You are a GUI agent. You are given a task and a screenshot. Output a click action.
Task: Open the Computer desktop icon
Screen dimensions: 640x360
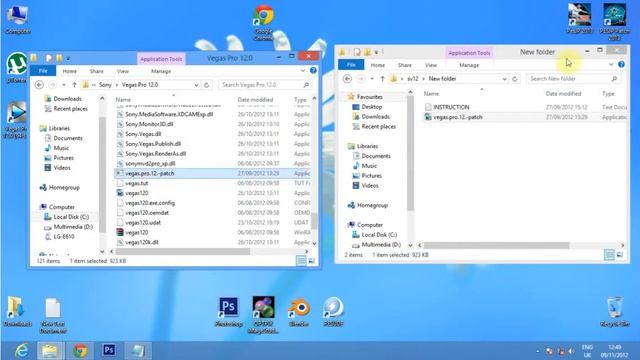click(x=18, y=19)
